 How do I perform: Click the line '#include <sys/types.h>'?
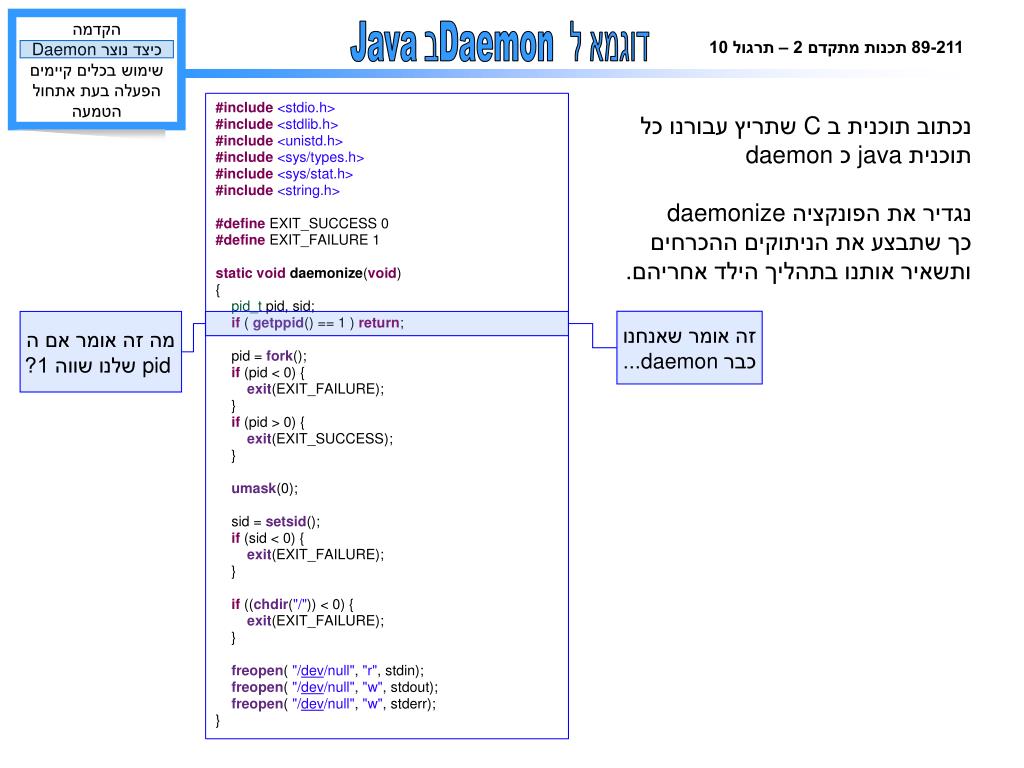pos(289,157)
